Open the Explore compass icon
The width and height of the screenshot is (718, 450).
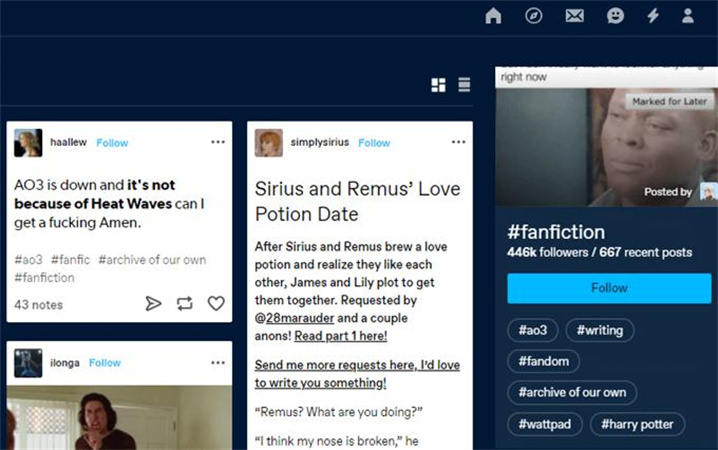pos(534,15)
